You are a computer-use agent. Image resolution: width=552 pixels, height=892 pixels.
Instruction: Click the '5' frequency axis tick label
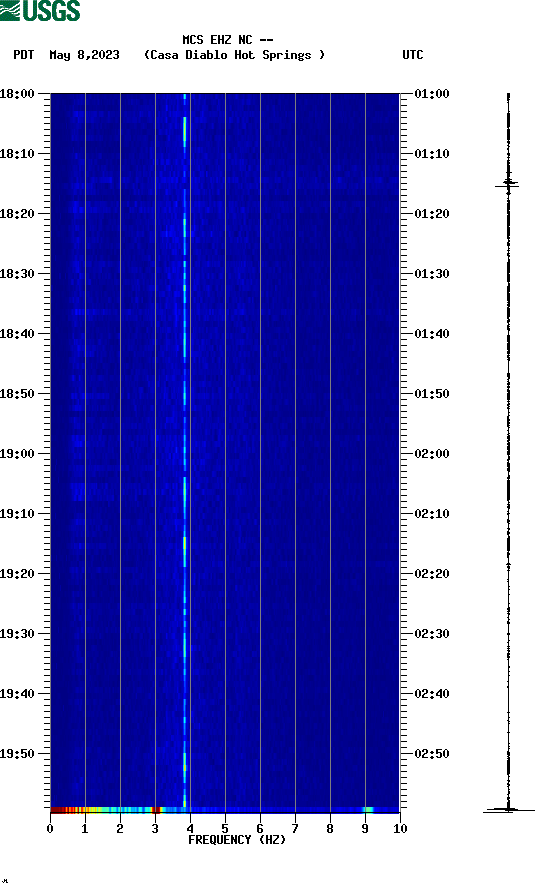coord(225,828)
